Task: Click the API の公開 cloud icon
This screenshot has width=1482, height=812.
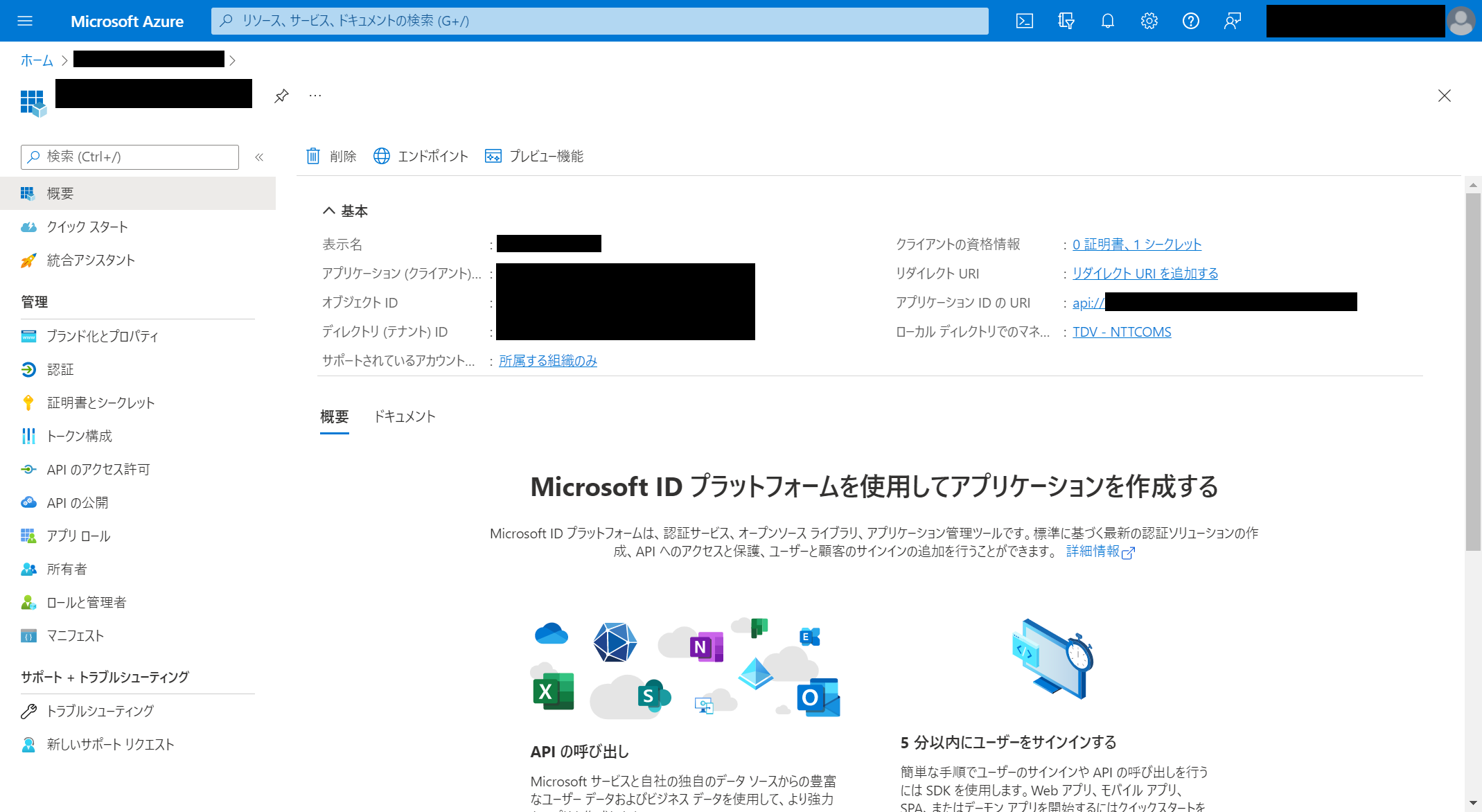Action: pyautogui.click(x=28, y=502)
